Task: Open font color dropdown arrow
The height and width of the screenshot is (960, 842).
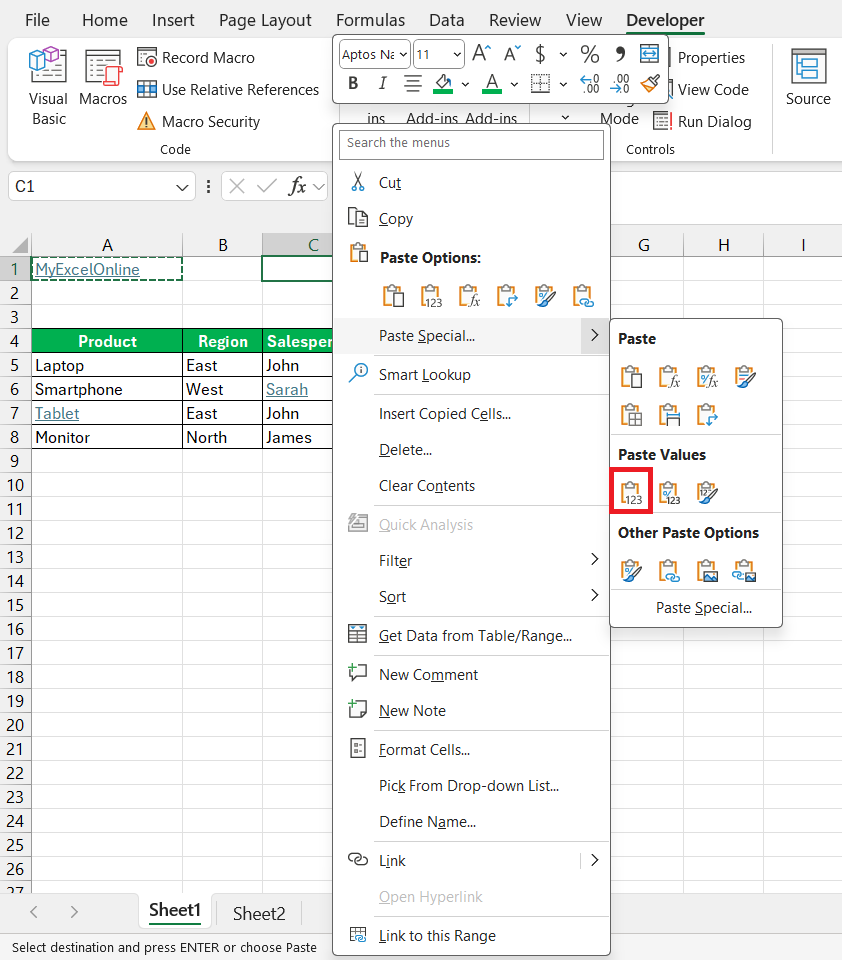Action: pos(514,84)
